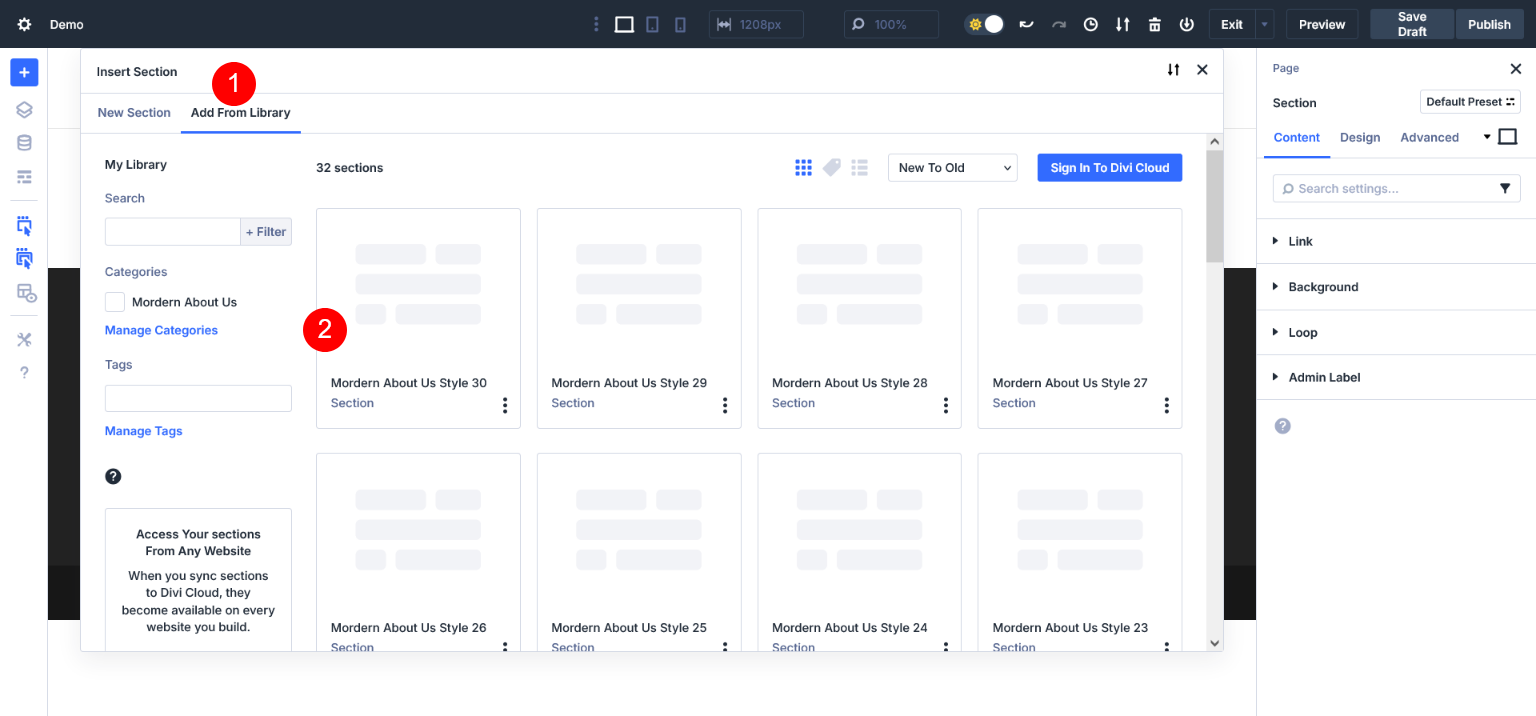Click the + Filter button
The image size is (1536, 716).
tap(266, 232)
